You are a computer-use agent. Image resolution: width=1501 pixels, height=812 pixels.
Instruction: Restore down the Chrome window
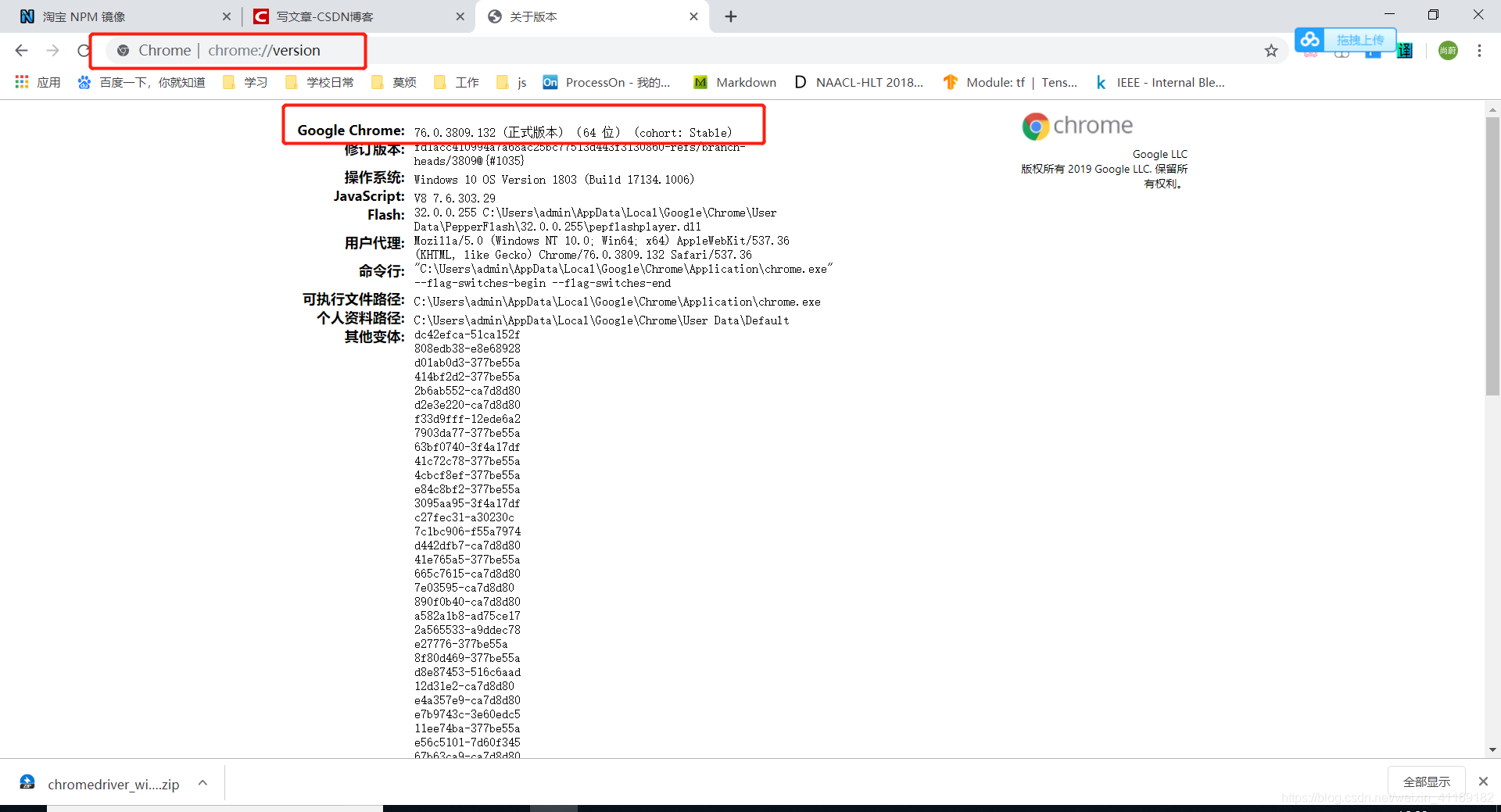[1433, 15]
